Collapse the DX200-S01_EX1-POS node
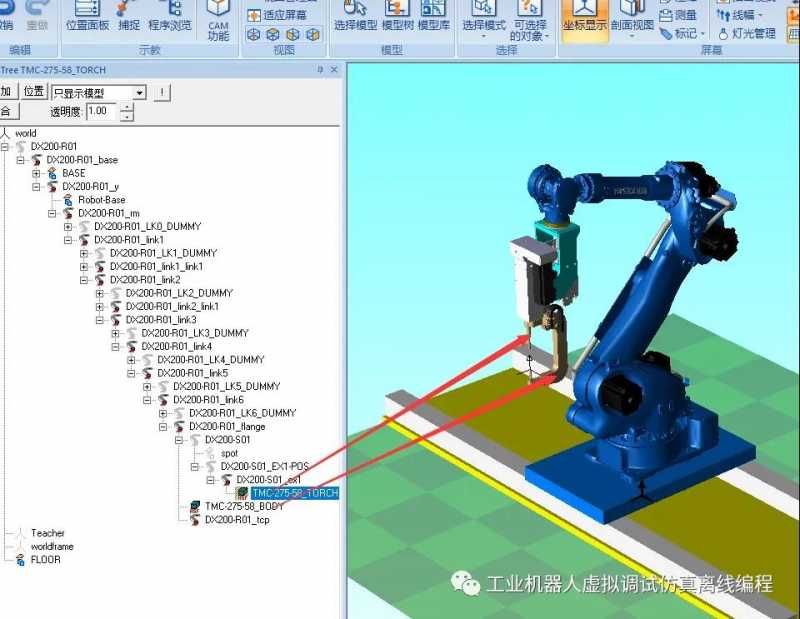Screen dimensions: 800x619 [194, 466]
